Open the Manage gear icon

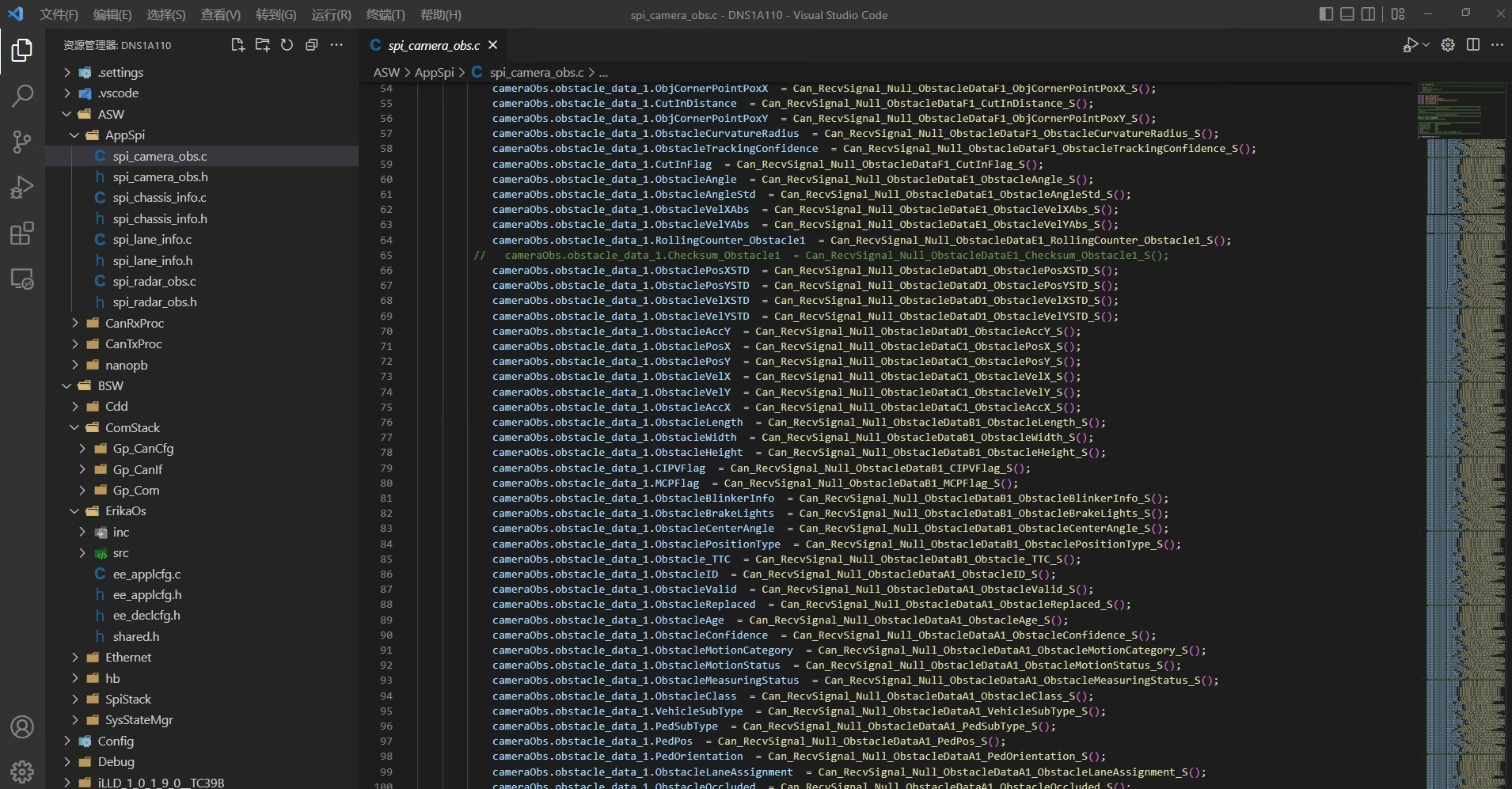coord(22,772)
